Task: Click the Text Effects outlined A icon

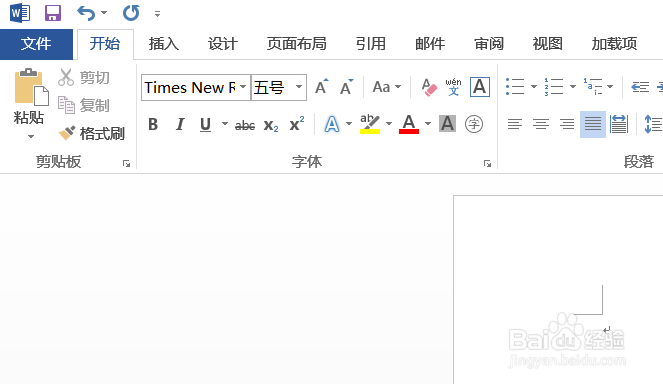Action: (332, 124)
